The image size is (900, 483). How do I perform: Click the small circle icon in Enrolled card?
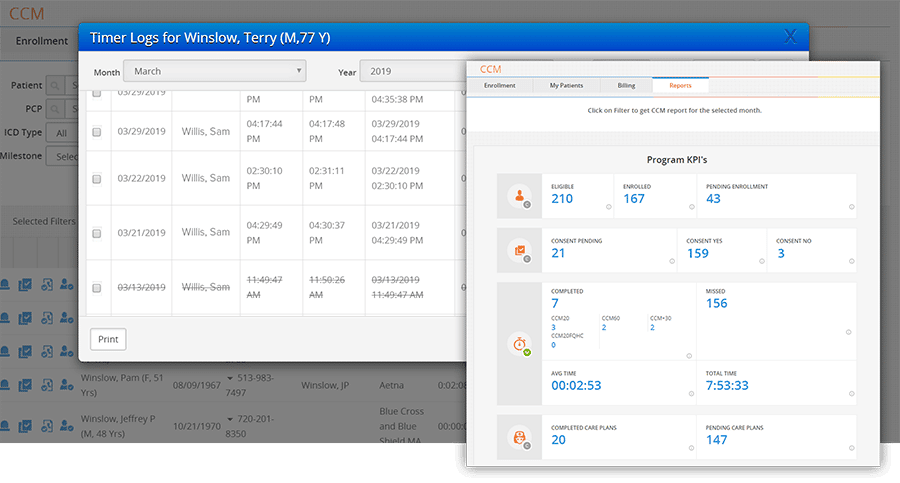(692, 207)
